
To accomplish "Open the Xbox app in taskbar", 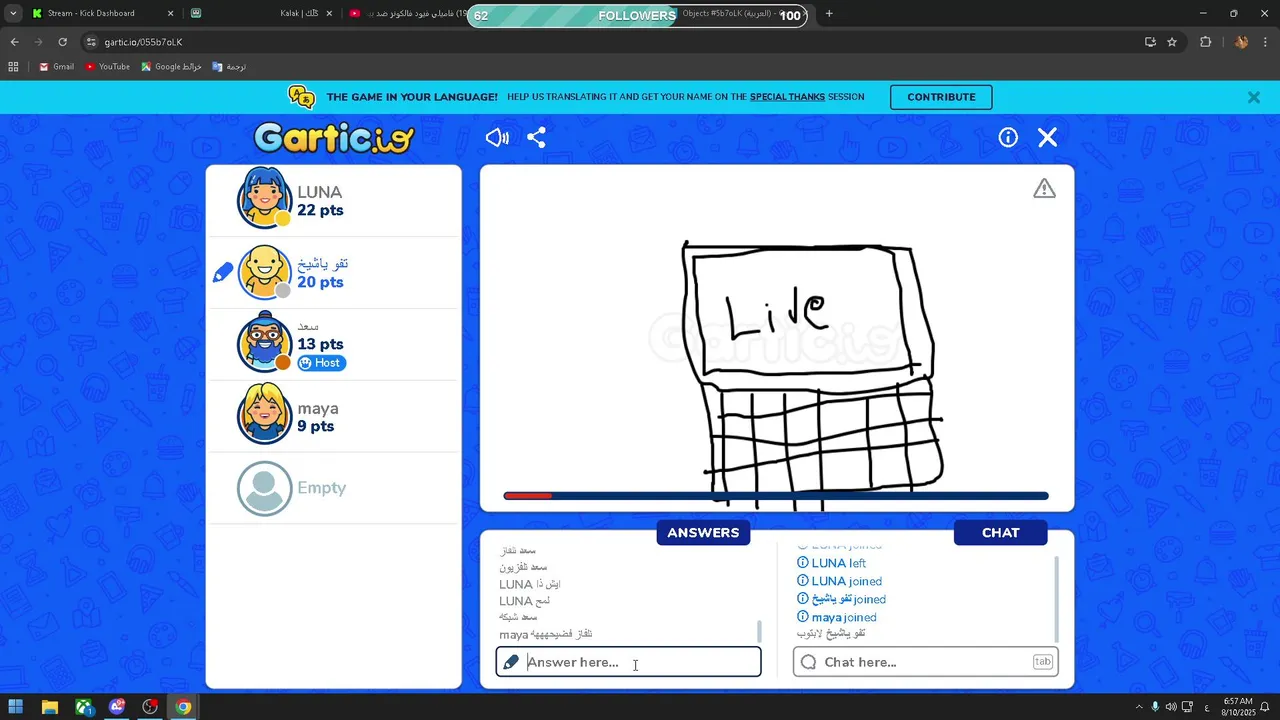I will (83, 707).
